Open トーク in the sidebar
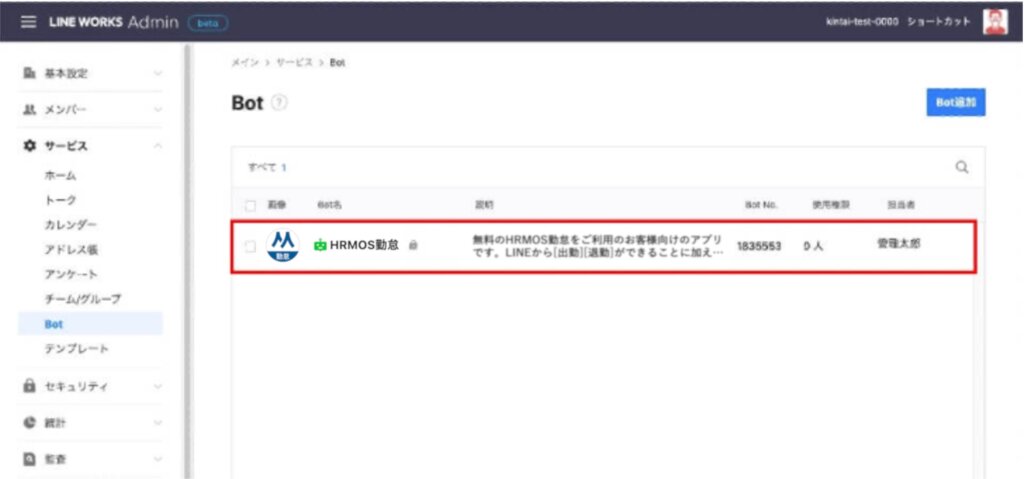Screen dimensions: 1024x479 click(x=62, y=200)
